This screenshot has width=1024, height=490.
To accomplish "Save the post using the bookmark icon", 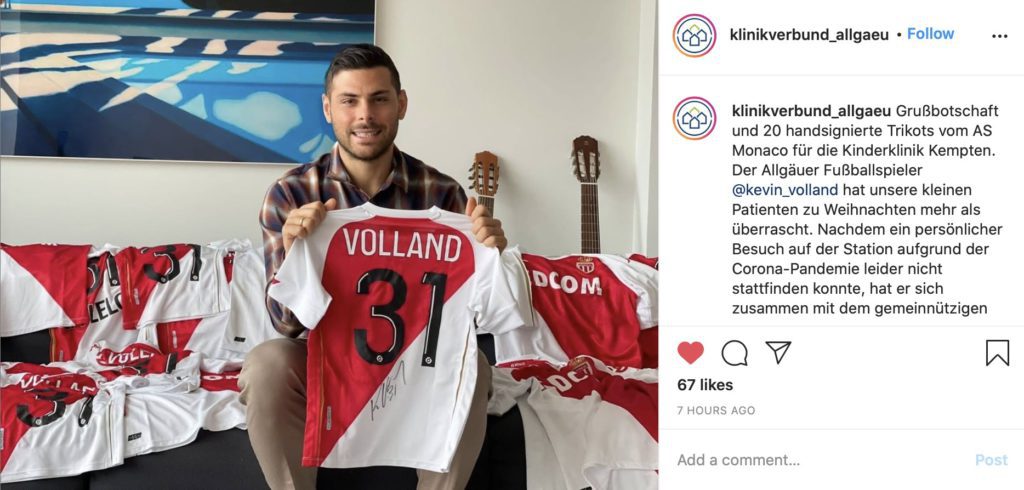I will tap(997, 353).
